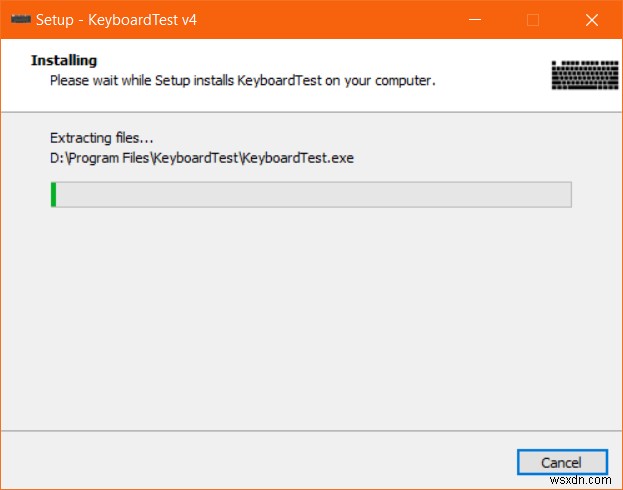This screenshot has width=623, height=490.
Task: Click the "KeyboardTest.exe" filename in the path
Action: click(x=298, y=157)
